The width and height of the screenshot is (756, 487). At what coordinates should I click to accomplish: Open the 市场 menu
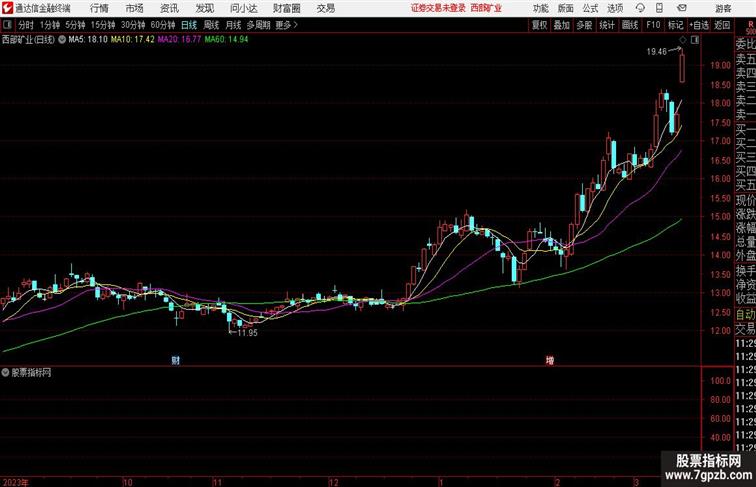134,8
